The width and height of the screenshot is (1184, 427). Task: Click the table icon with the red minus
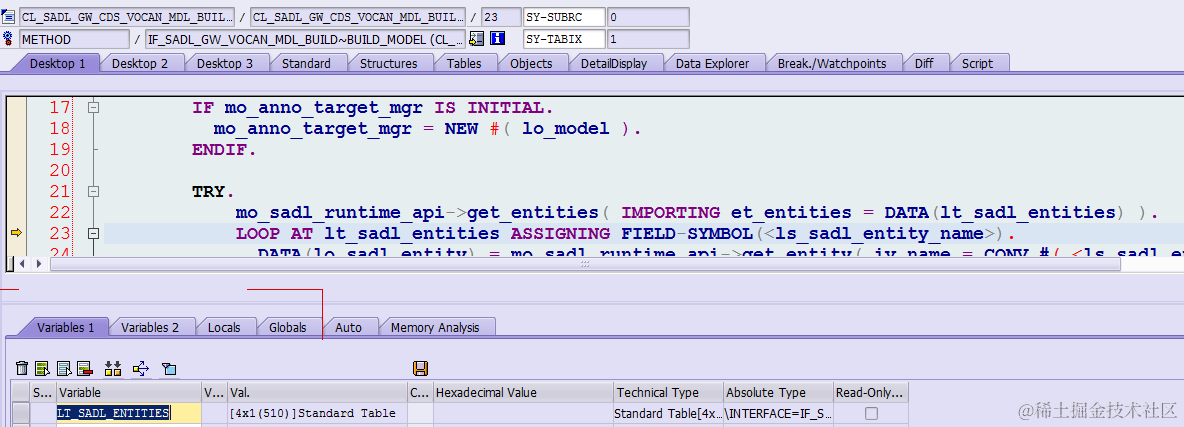point(85,368)
